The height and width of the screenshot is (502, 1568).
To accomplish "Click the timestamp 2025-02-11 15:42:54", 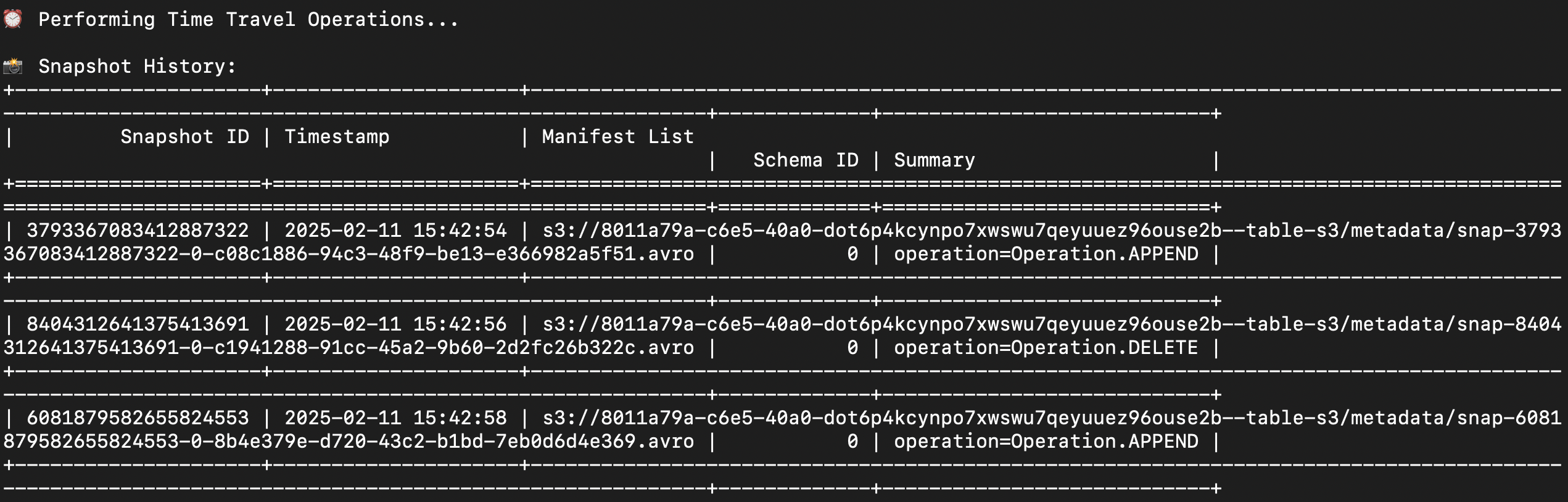I will 395,231.
